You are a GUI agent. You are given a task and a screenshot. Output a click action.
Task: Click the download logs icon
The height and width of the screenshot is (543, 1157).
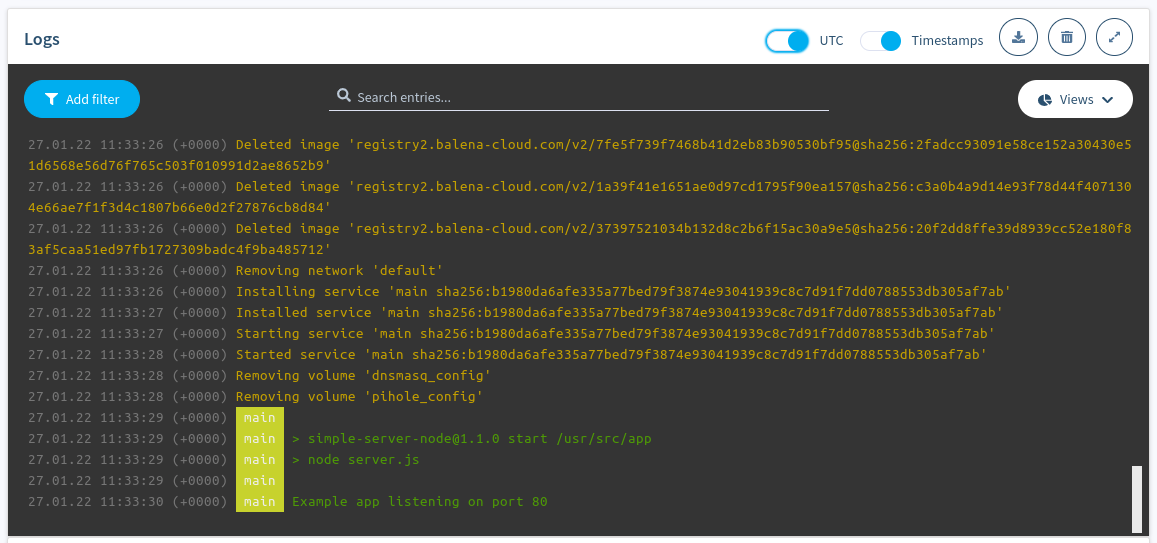pos(1018,39)
